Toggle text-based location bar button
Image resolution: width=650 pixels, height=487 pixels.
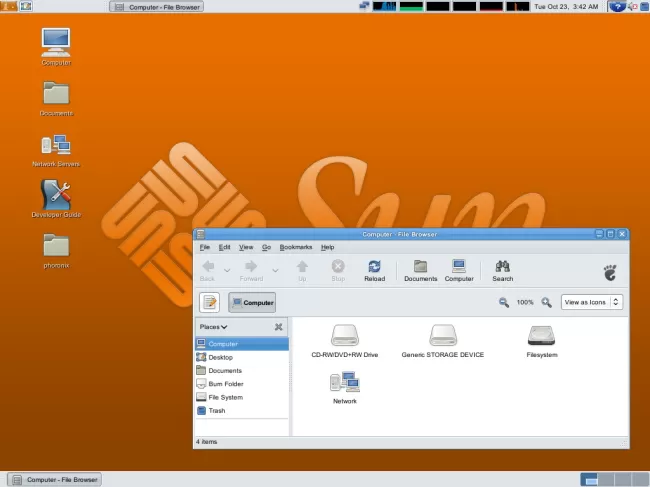point(209,302)
